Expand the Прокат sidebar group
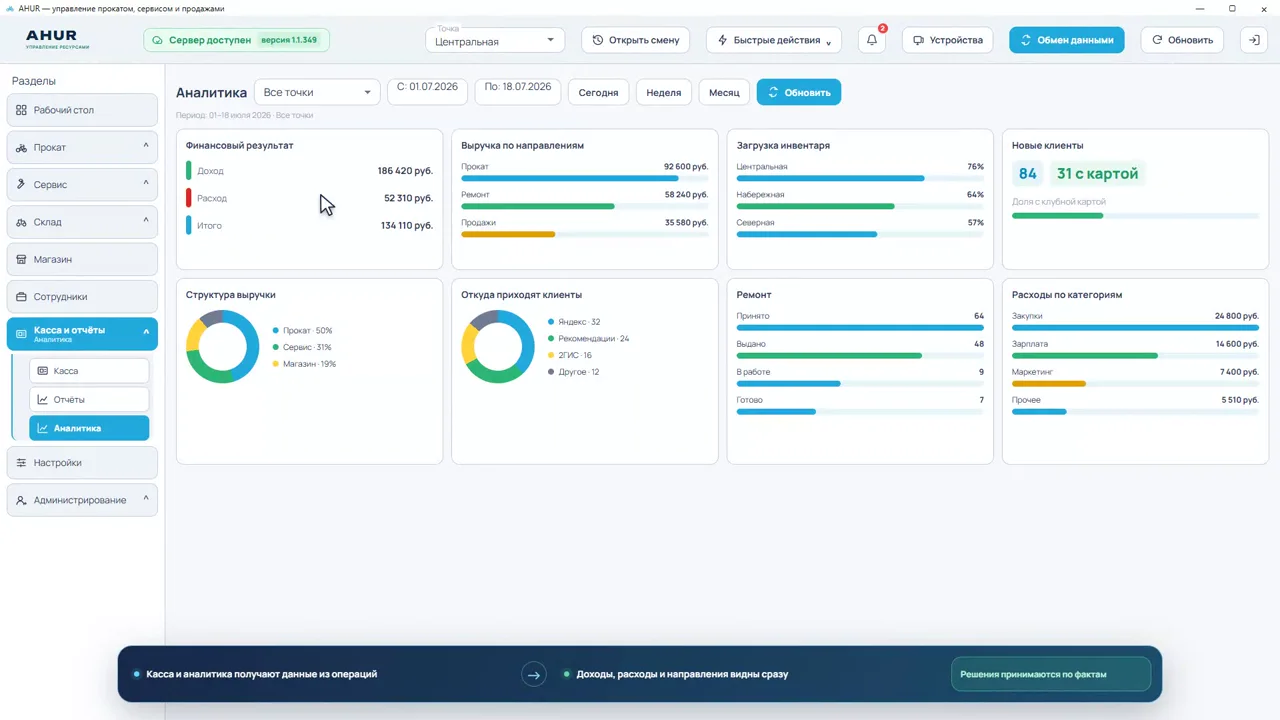Screen dimensions: 1280x720 82,147
